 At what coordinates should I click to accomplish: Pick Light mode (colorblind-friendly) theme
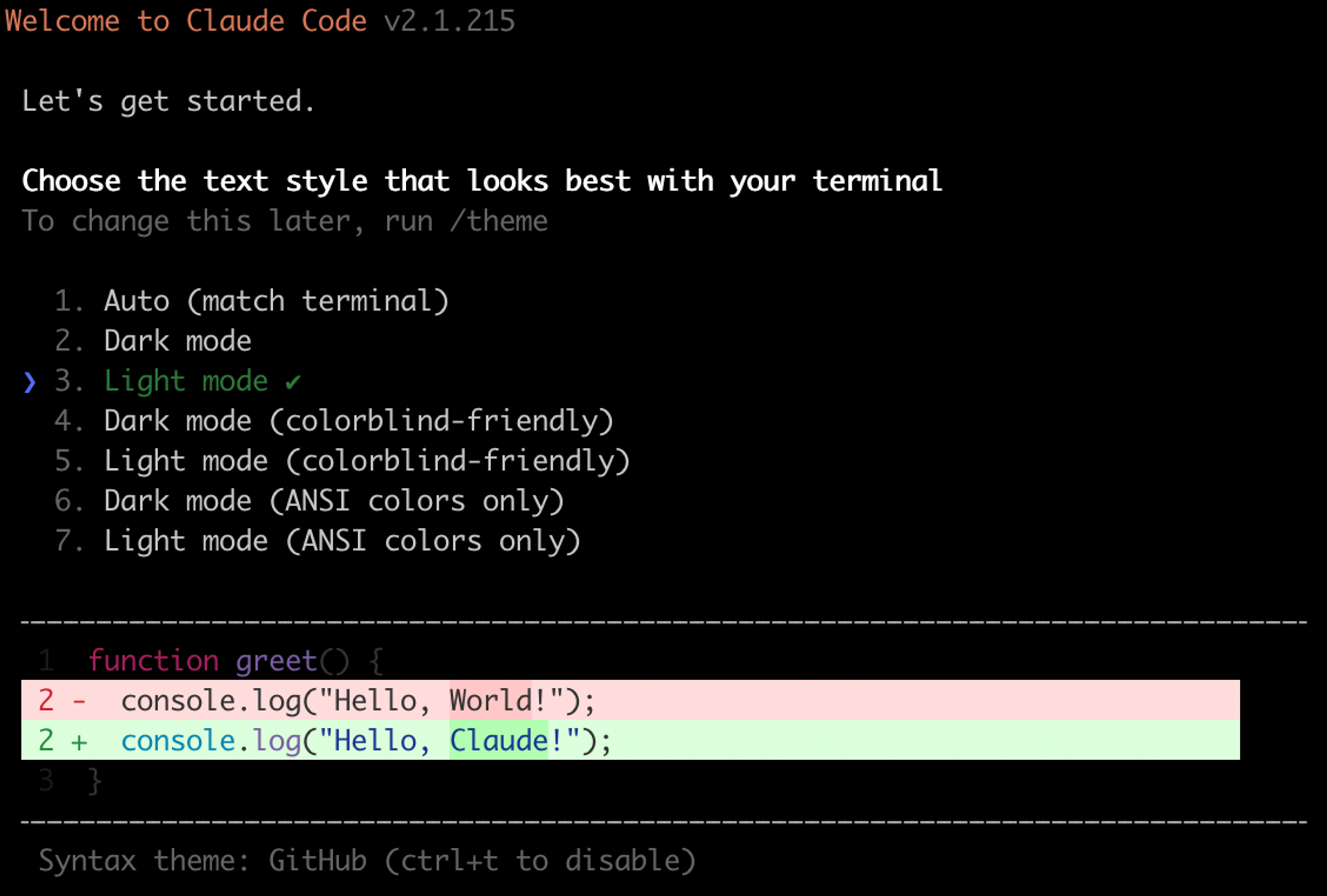click(x=342, y=460)
